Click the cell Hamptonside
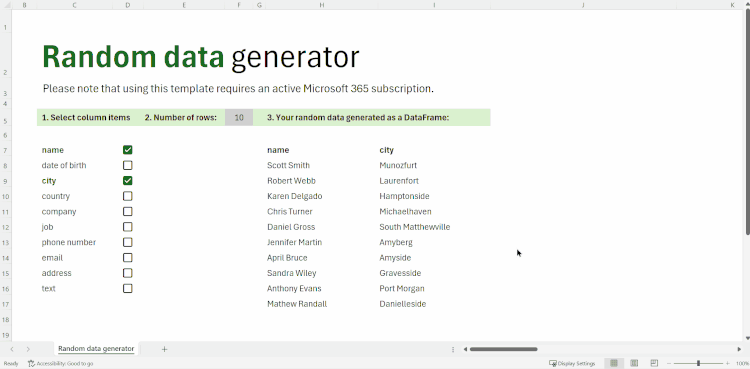Image resolution: width=750 pixels, height=369 pixels. [x=404, y=196]
